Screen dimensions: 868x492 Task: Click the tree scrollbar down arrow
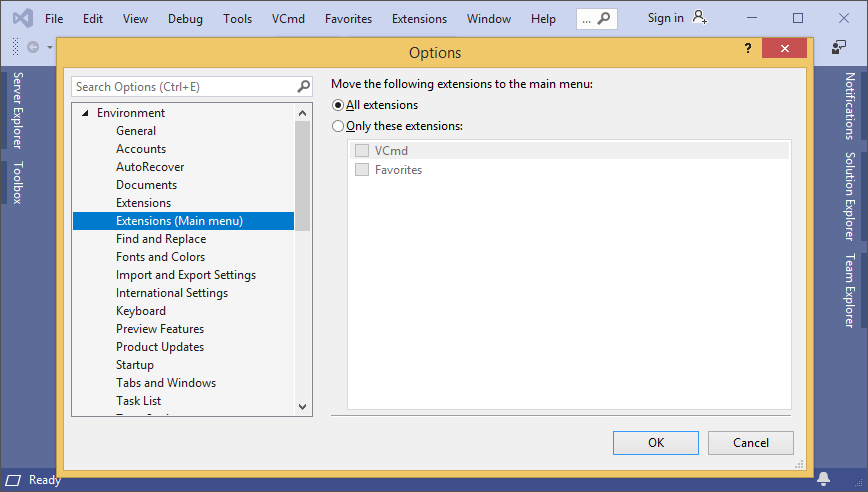(x=303, y=407)
